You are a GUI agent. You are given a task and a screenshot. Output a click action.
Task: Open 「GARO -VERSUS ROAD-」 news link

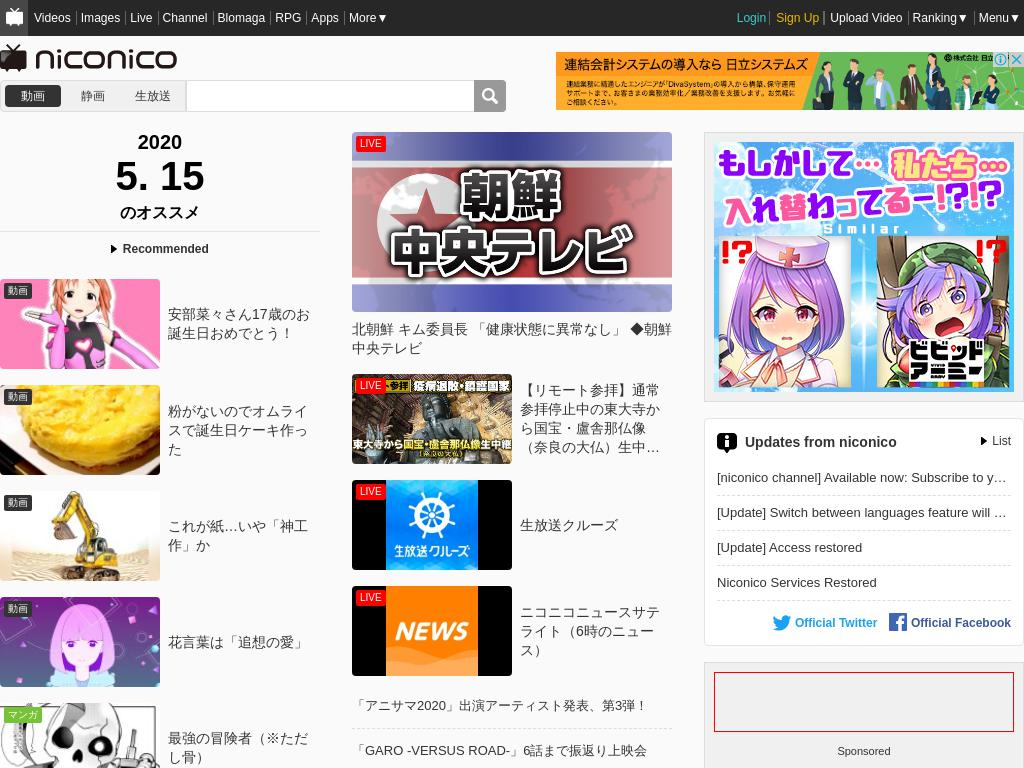(x=500, y=751)
